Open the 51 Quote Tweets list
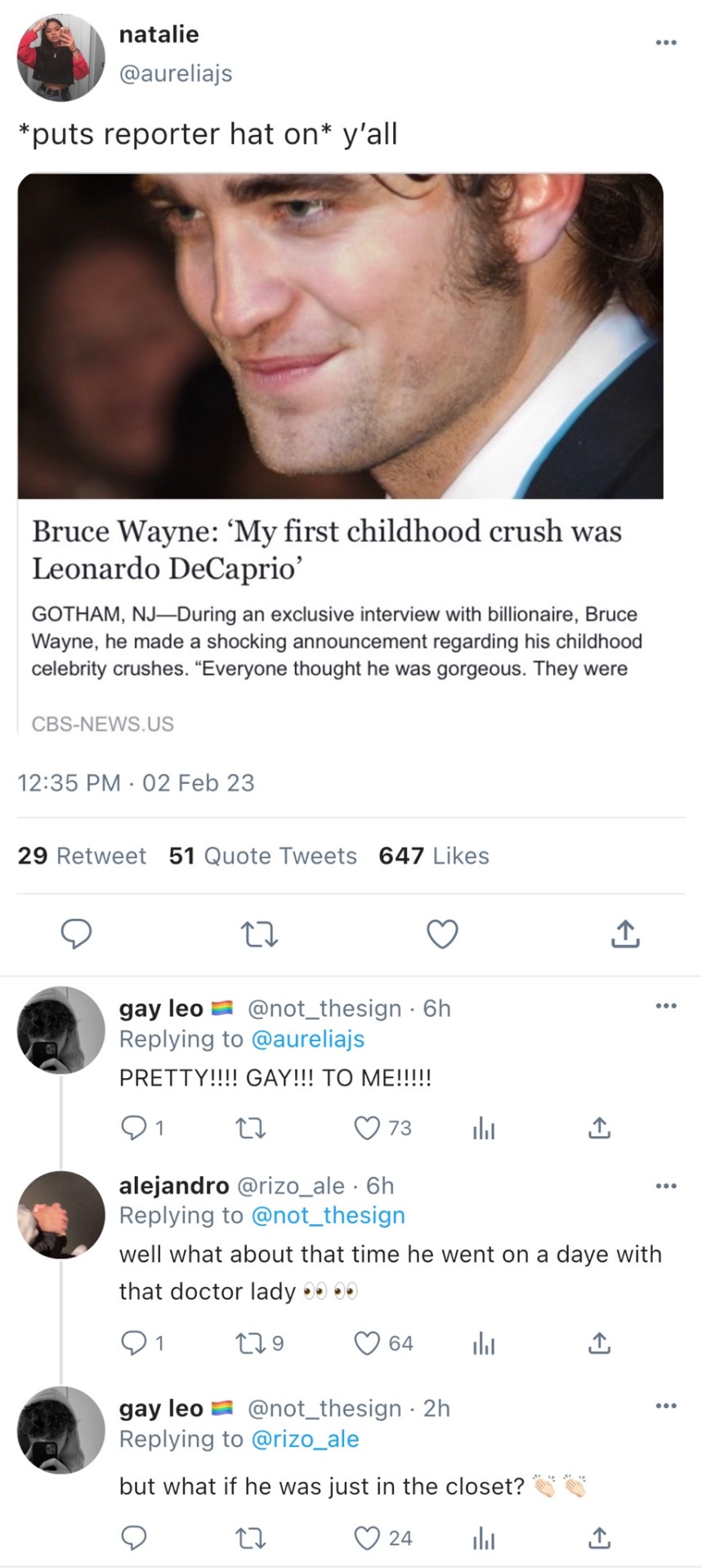The height and width of the screenshot is (1568, 702). (x=263, y=856)
